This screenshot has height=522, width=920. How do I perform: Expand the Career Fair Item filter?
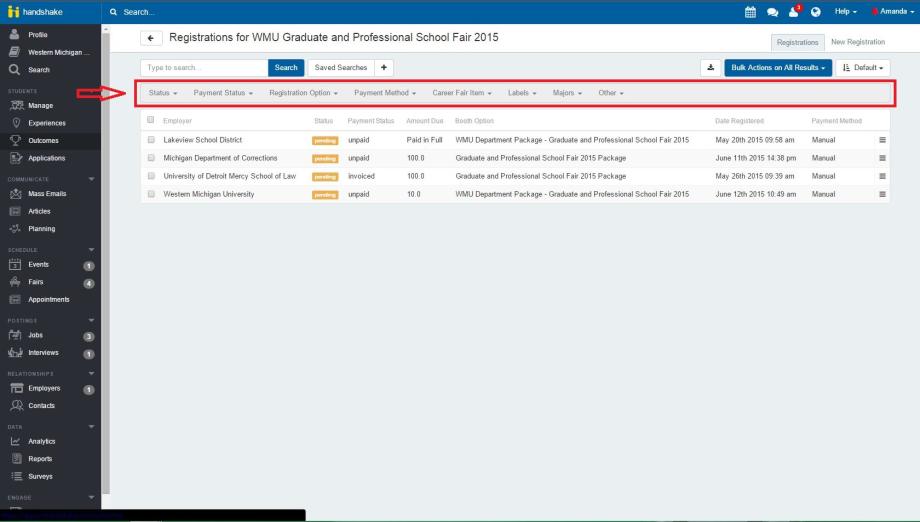point(462,93)
